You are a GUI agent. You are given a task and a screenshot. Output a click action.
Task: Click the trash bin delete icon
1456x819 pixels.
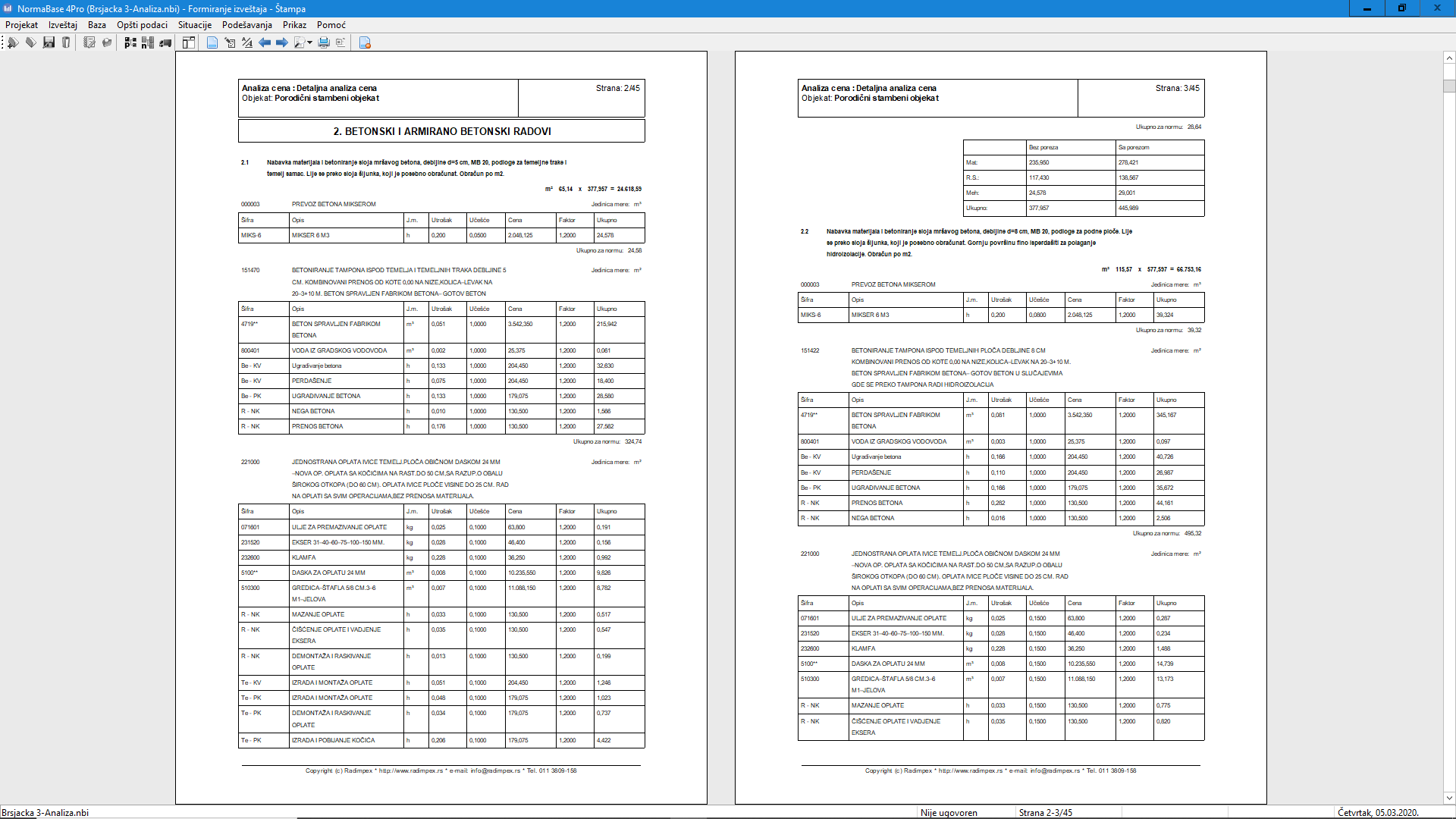point(66,42)
